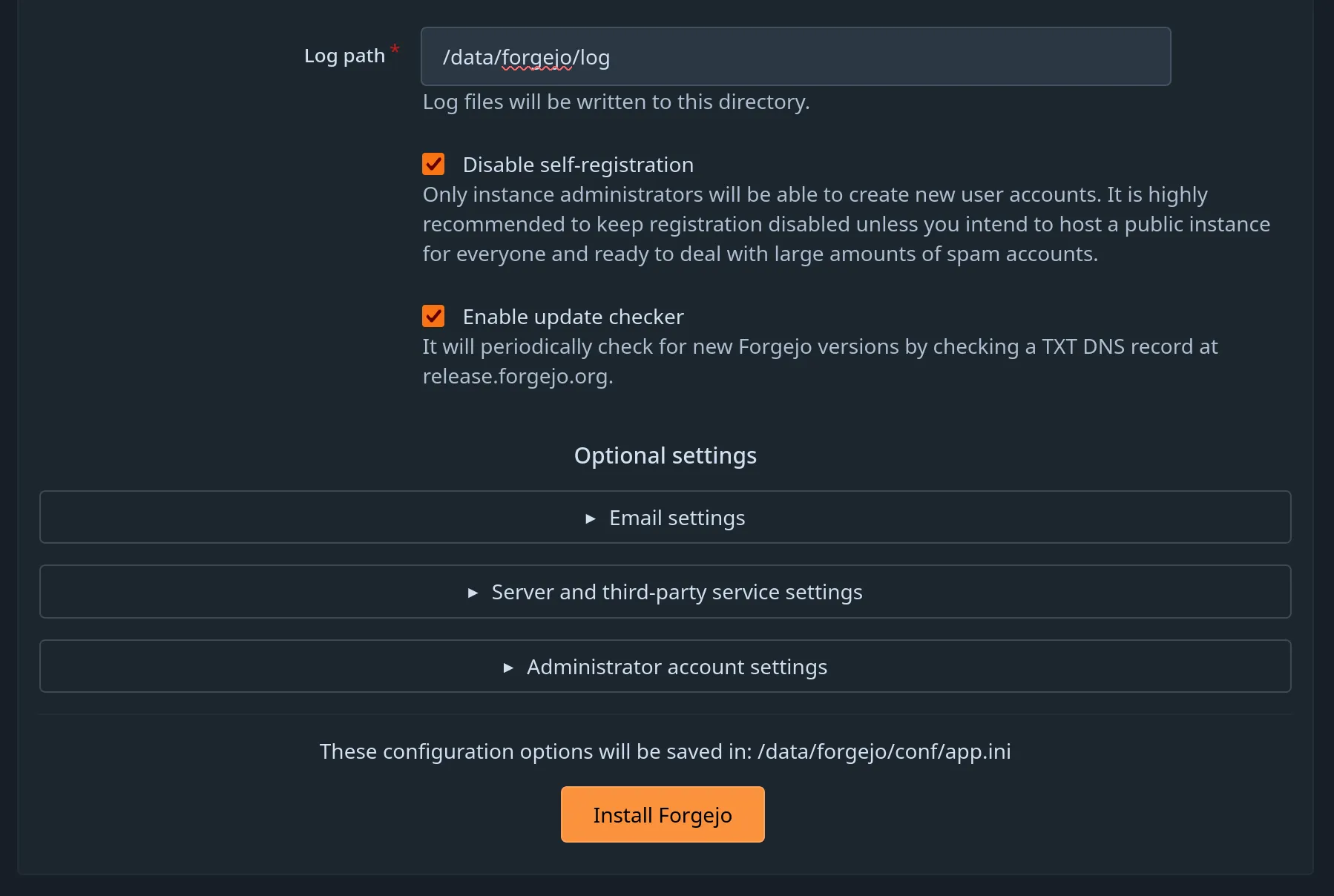Click the arrow next to Administrator account settings
Viewport: 1334px width, 896px height.
[x=509, y=668]
